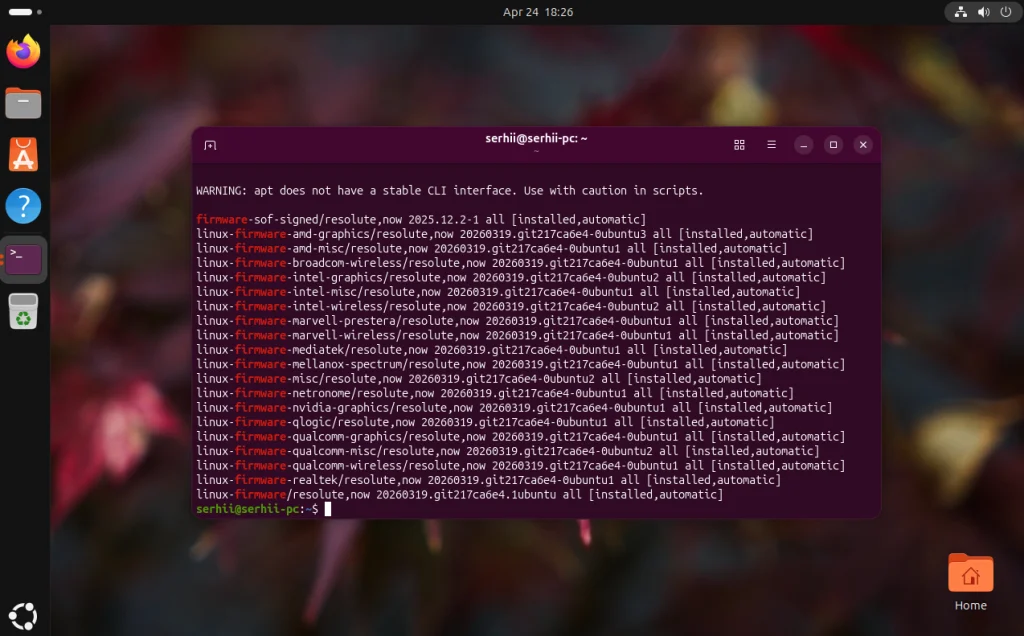
Task: Click the linux-firmware-qualcomm-wireless line
Action: (520, 466)
